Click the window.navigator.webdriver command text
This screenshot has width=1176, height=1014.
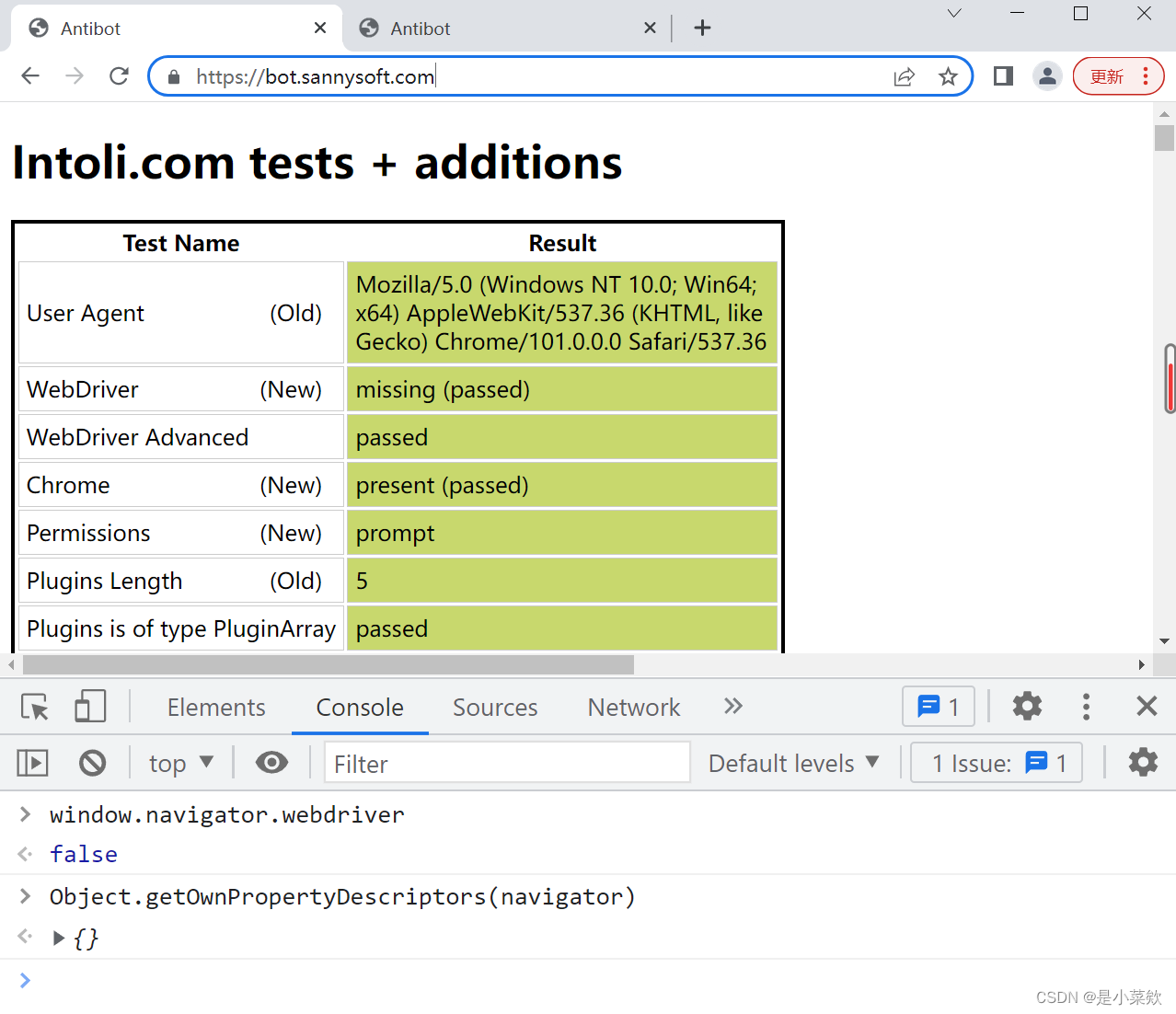click(x=227, y=815)
